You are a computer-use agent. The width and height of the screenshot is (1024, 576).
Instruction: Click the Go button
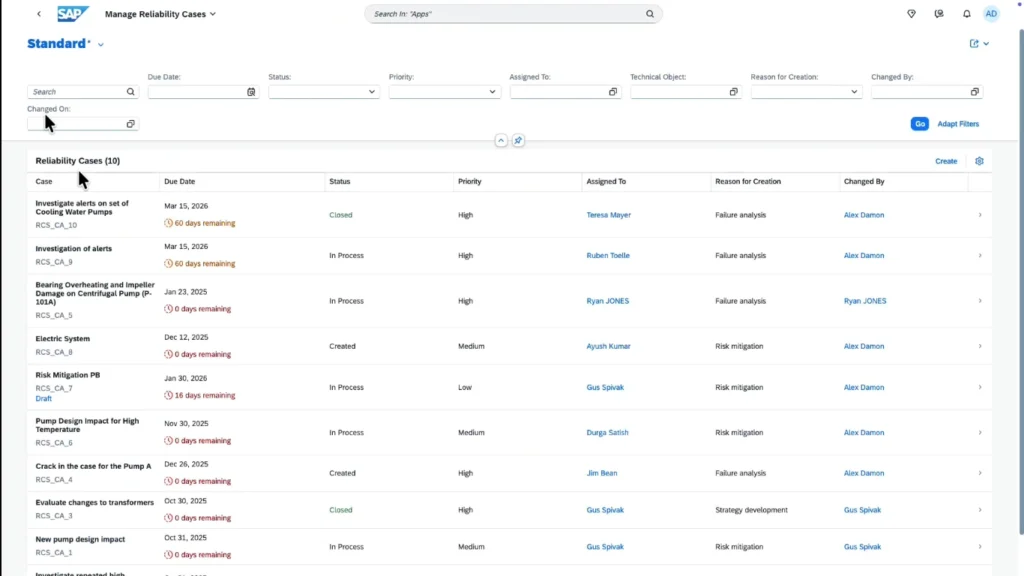(920, 124)
